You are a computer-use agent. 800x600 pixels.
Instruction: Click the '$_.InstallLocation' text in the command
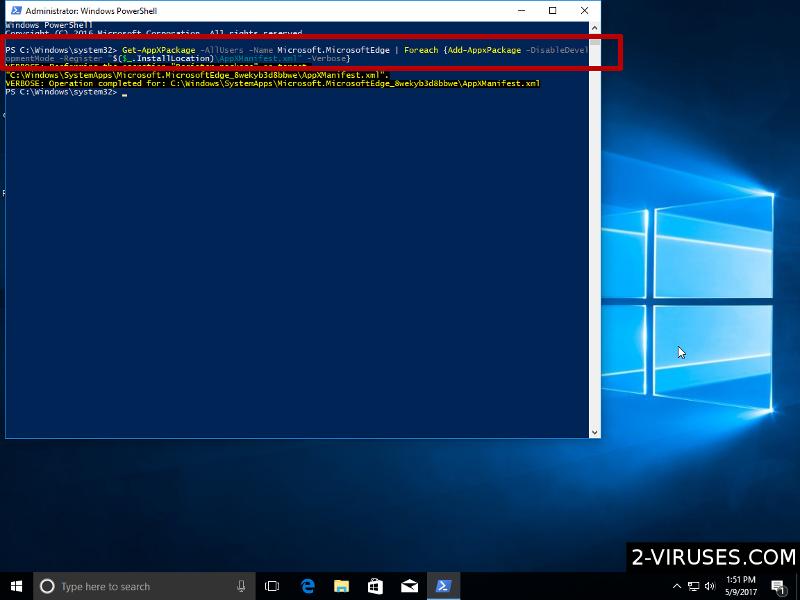pyautogui.click(x=168, y=59)
